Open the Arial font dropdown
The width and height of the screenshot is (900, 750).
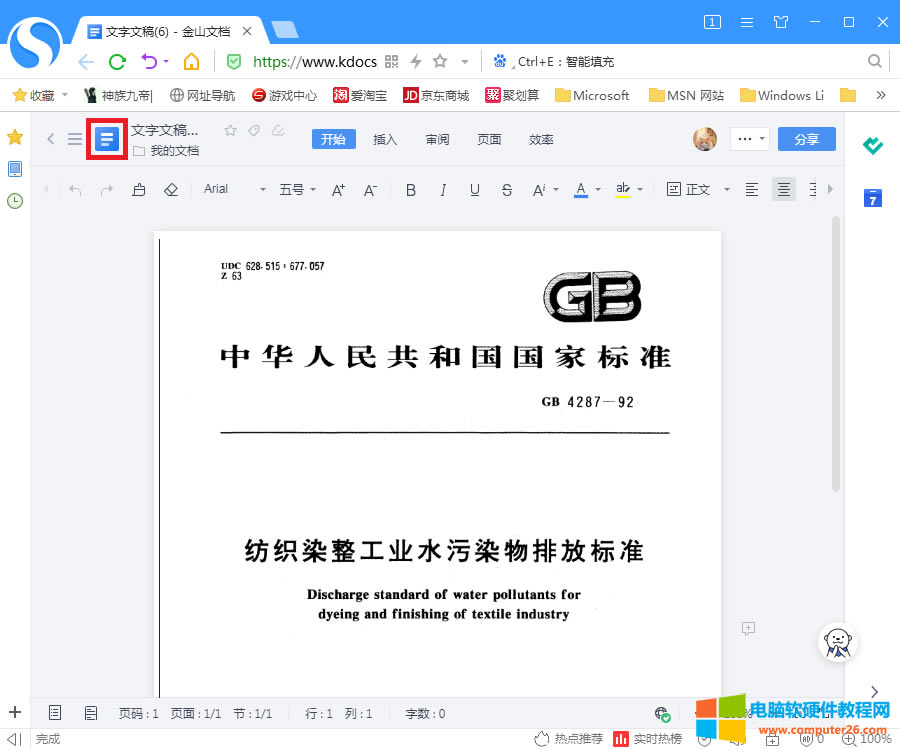(x=235, y=189)
